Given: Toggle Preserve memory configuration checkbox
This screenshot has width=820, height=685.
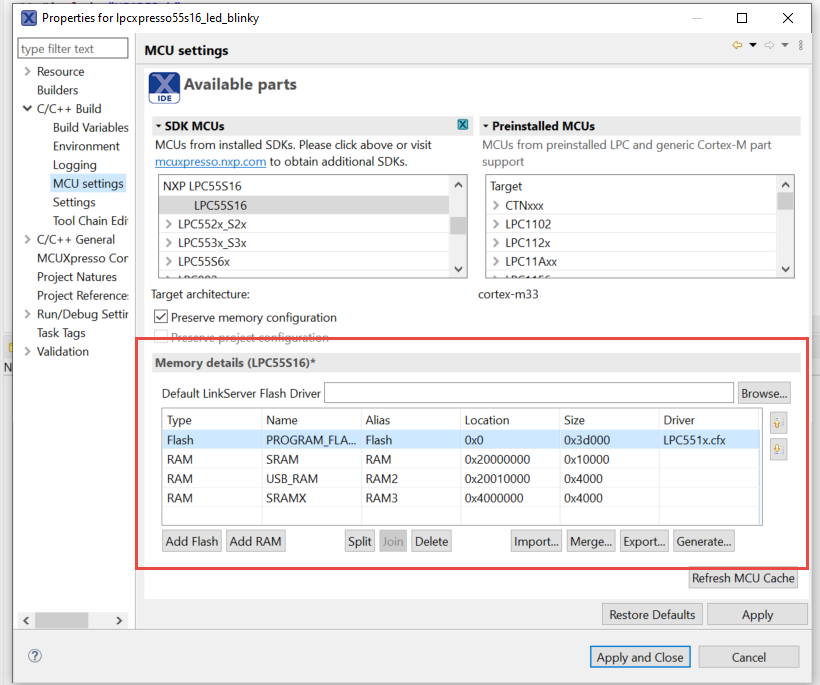Looking at the screenshot, I should 160,318.
